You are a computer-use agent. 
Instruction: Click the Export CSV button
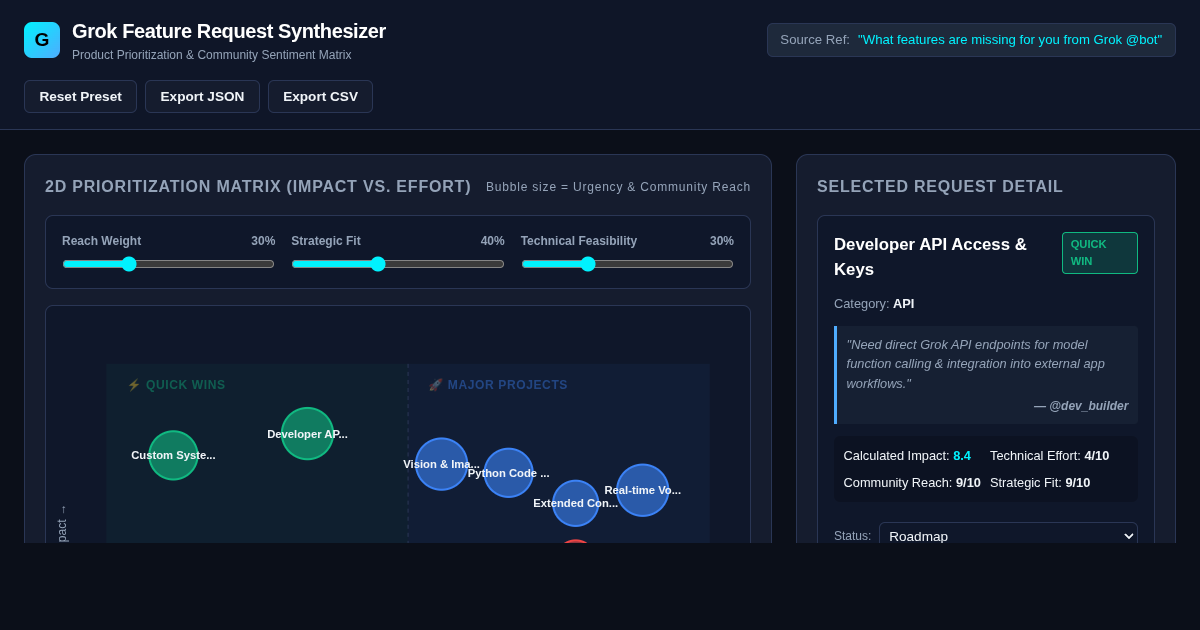coord(320,96)
